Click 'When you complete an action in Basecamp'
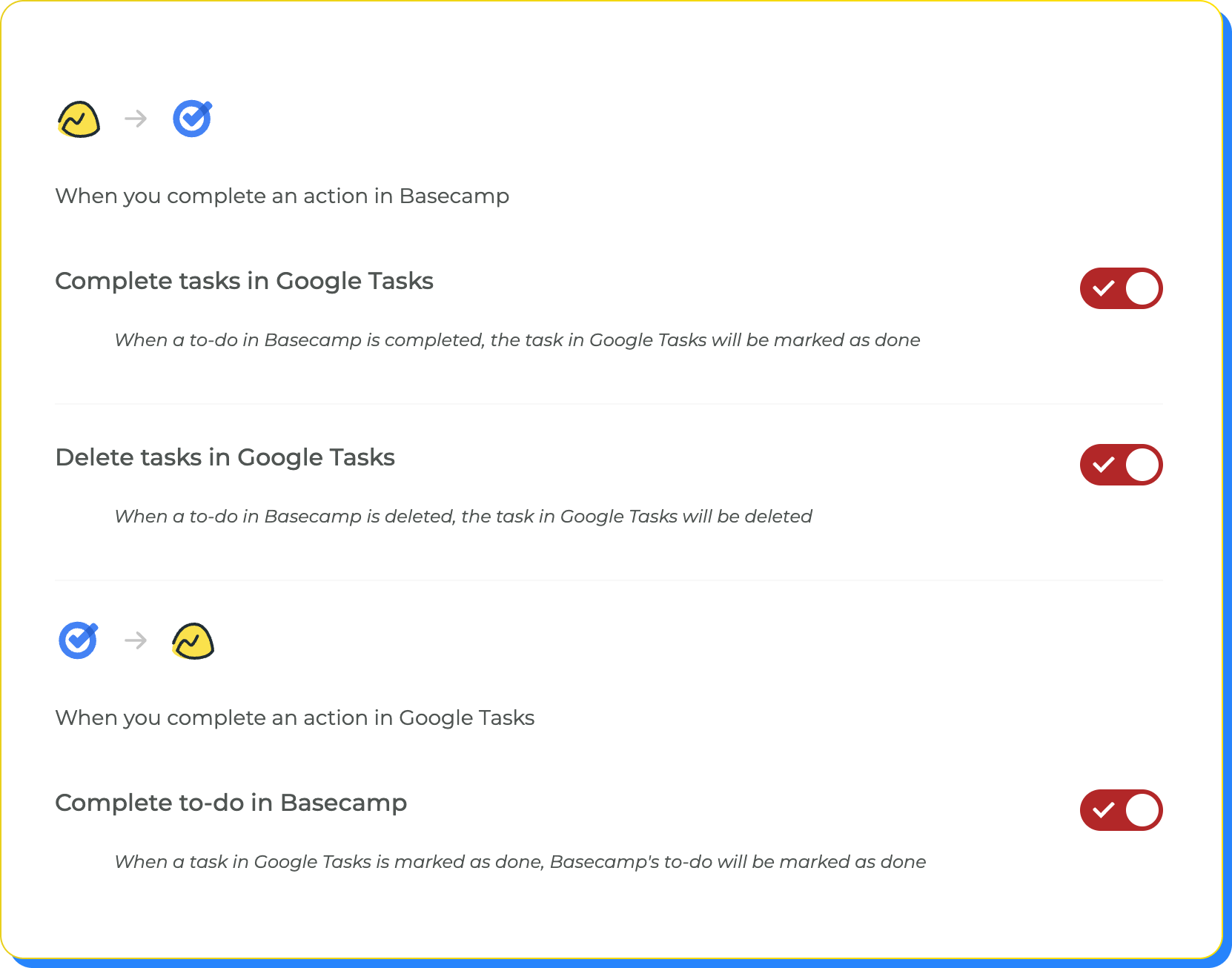This screenshot has width=1232, height=968. pyautogui.click(x=282, y=196)
